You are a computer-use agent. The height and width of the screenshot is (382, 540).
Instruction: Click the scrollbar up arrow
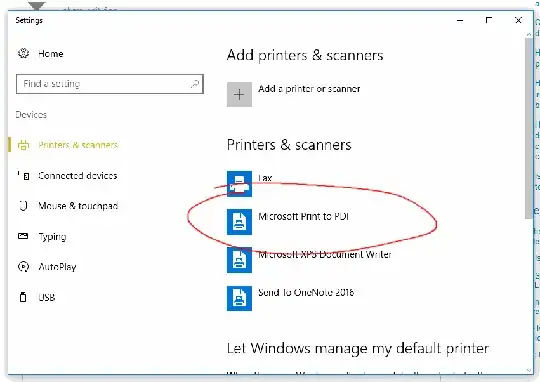point(529,34)
